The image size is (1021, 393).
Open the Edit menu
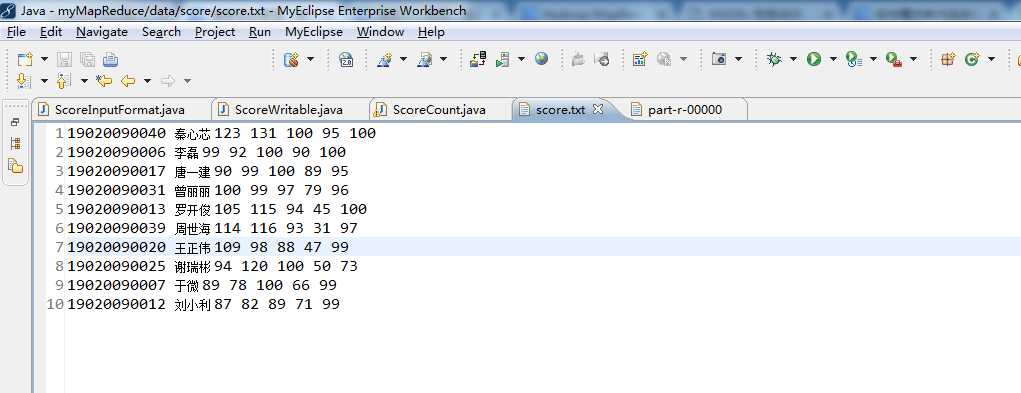[x=51, y=32]
